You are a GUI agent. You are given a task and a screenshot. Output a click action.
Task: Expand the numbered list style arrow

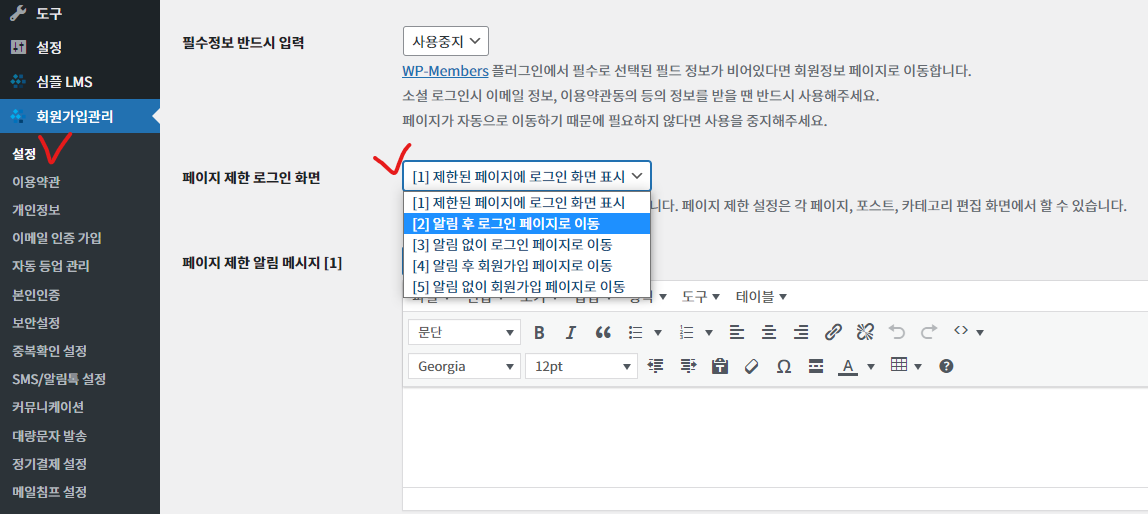point(709,333)
